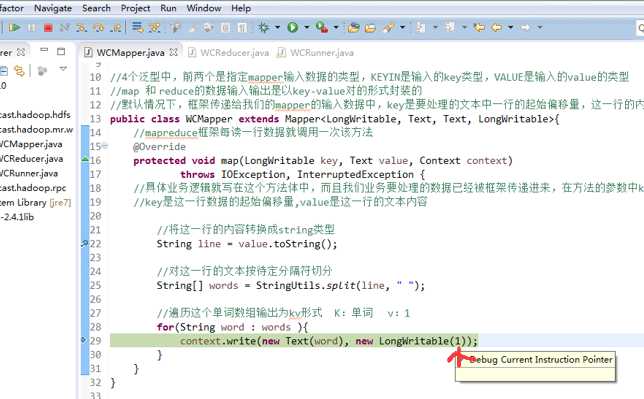The width and height of the screenshot is (644, 399).
Task: Click the Previous Annotation icon
Action: coord(450,28)
